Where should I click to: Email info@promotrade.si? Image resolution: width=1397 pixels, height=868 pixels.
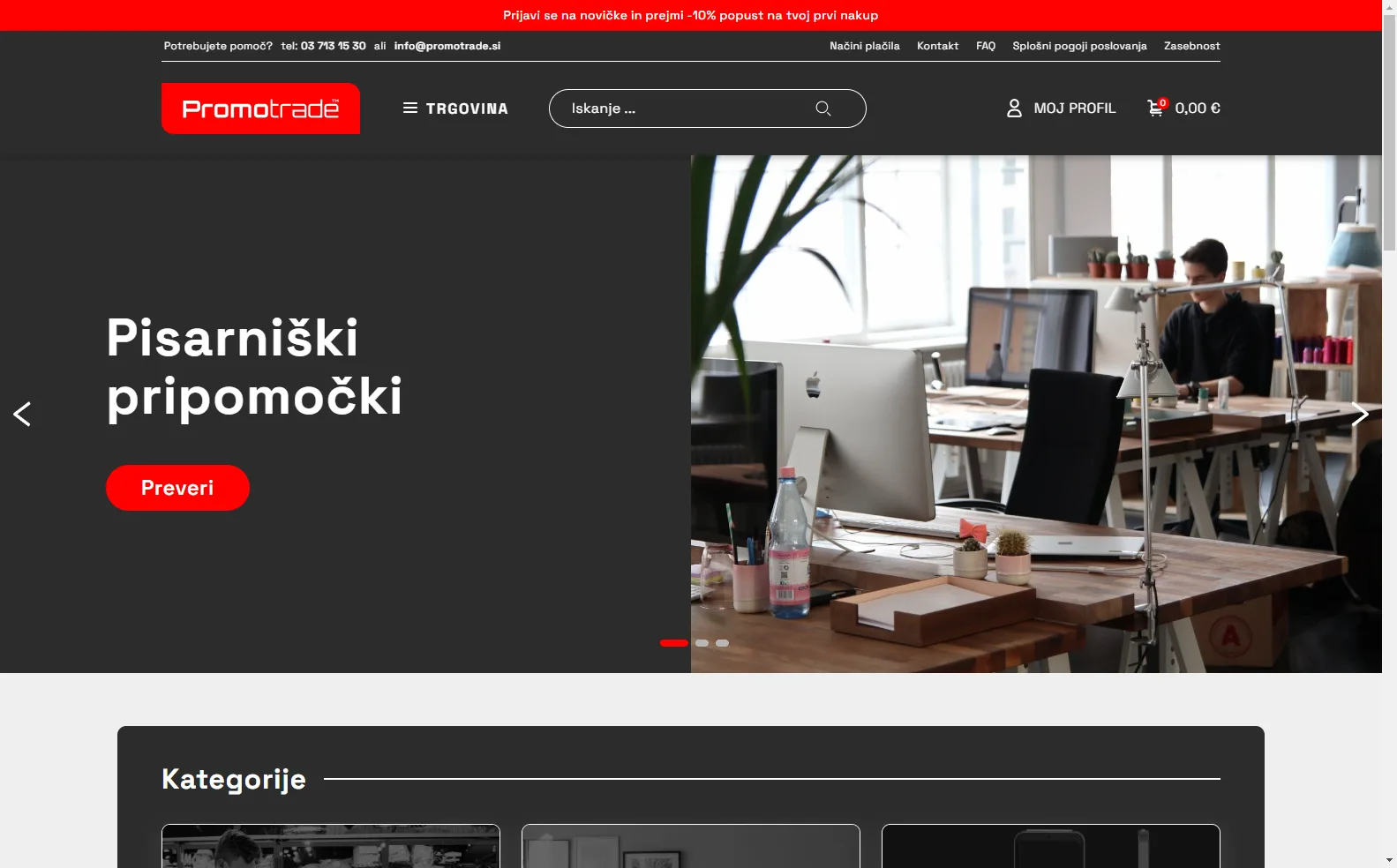pos(447,46)
